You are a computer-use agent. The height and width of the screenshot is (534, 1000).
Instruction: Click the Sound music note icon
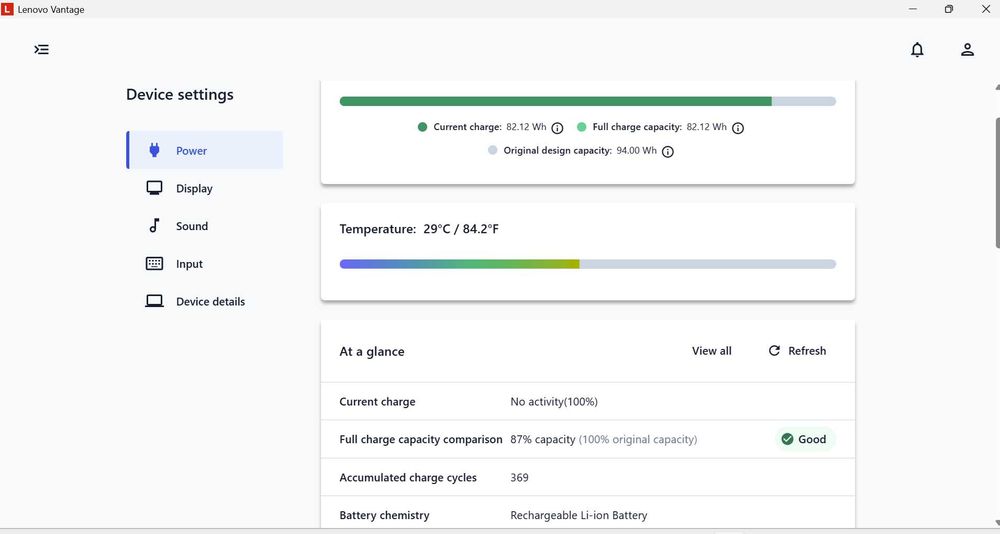click(x=154, y=226)
